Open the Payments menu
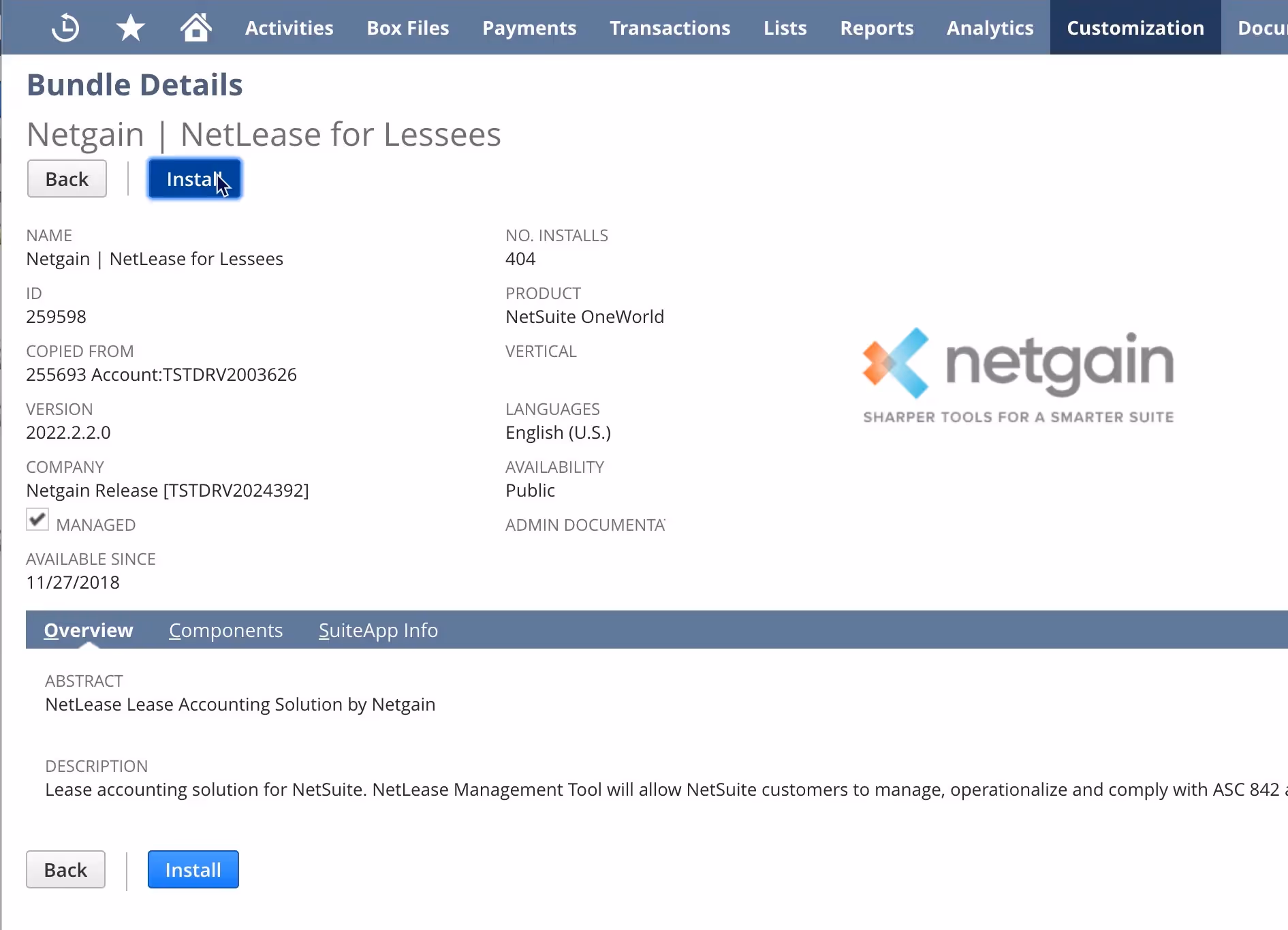Screen dimensions: 1288x930 pyautogui.click(x=529, y=27)
